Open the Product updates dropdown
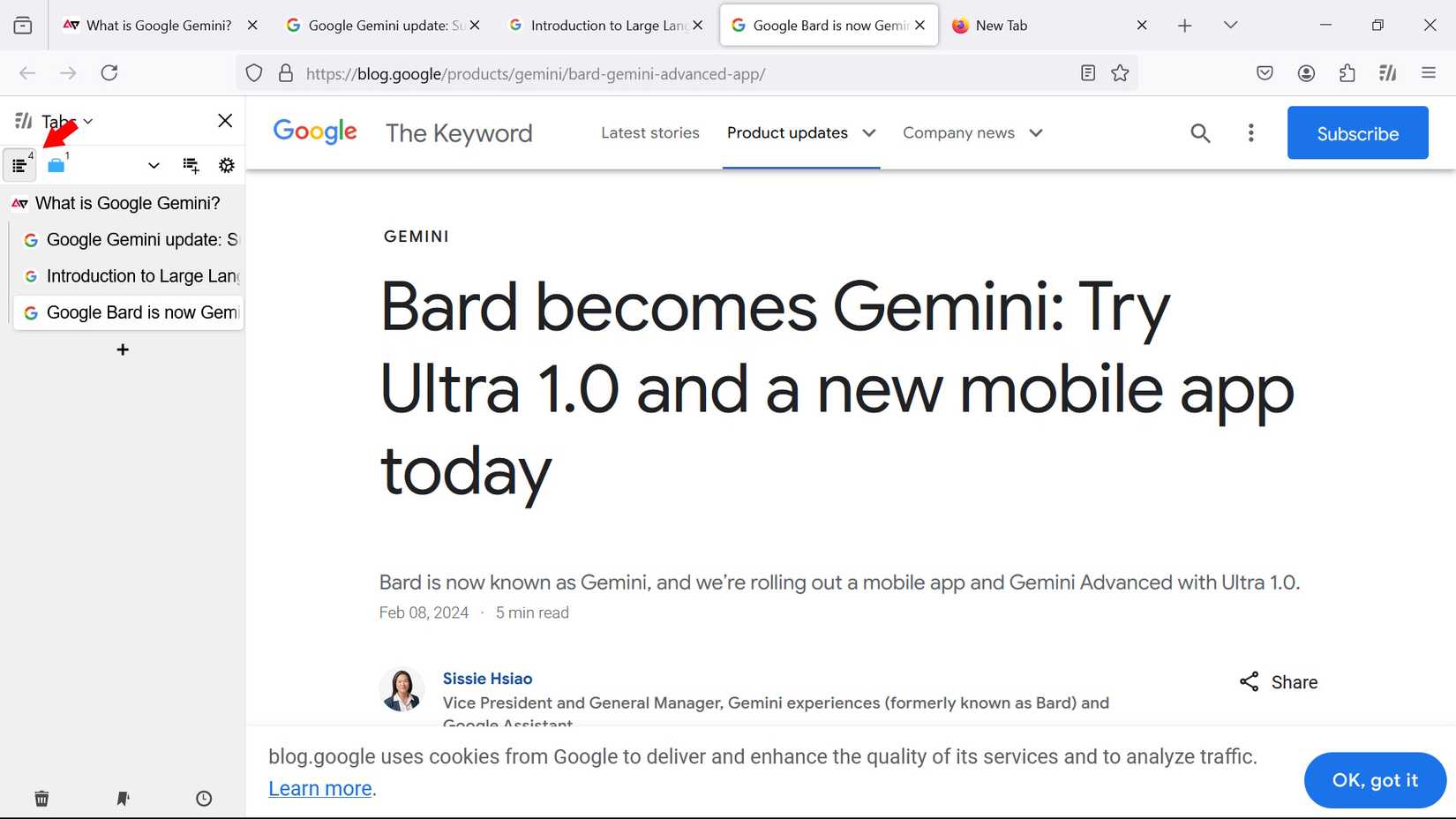This screenshot has width=1456, height=819. click(x=799, y=132)
